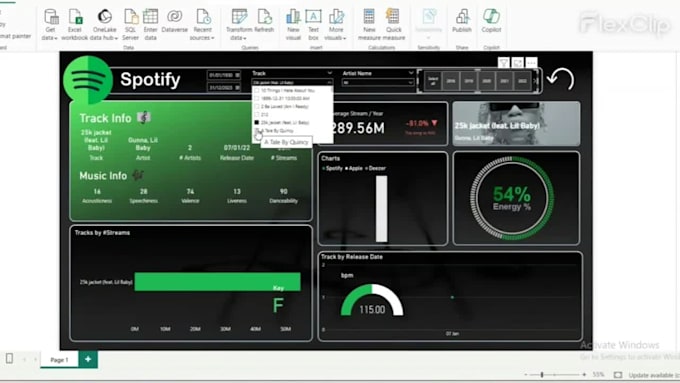Check the second track option in the list

click(257, 98)
